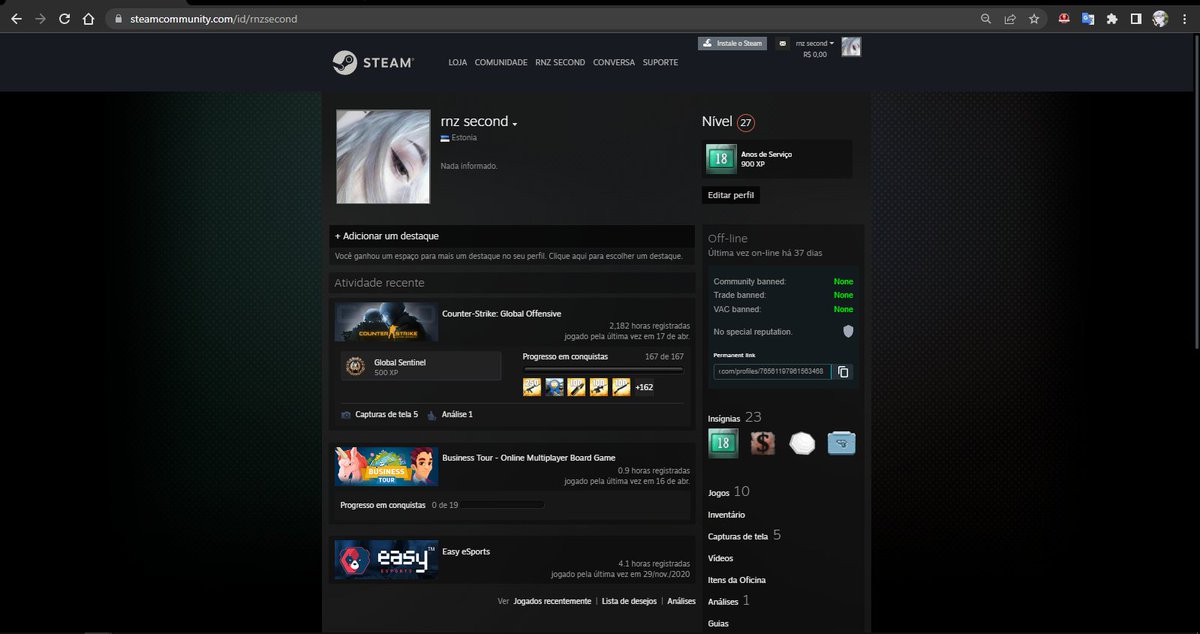Viewport: 1200px width, 634px height.
Task: Open Business Tour - Online Multiplayer Board Game link
Action: click(529, 457)
